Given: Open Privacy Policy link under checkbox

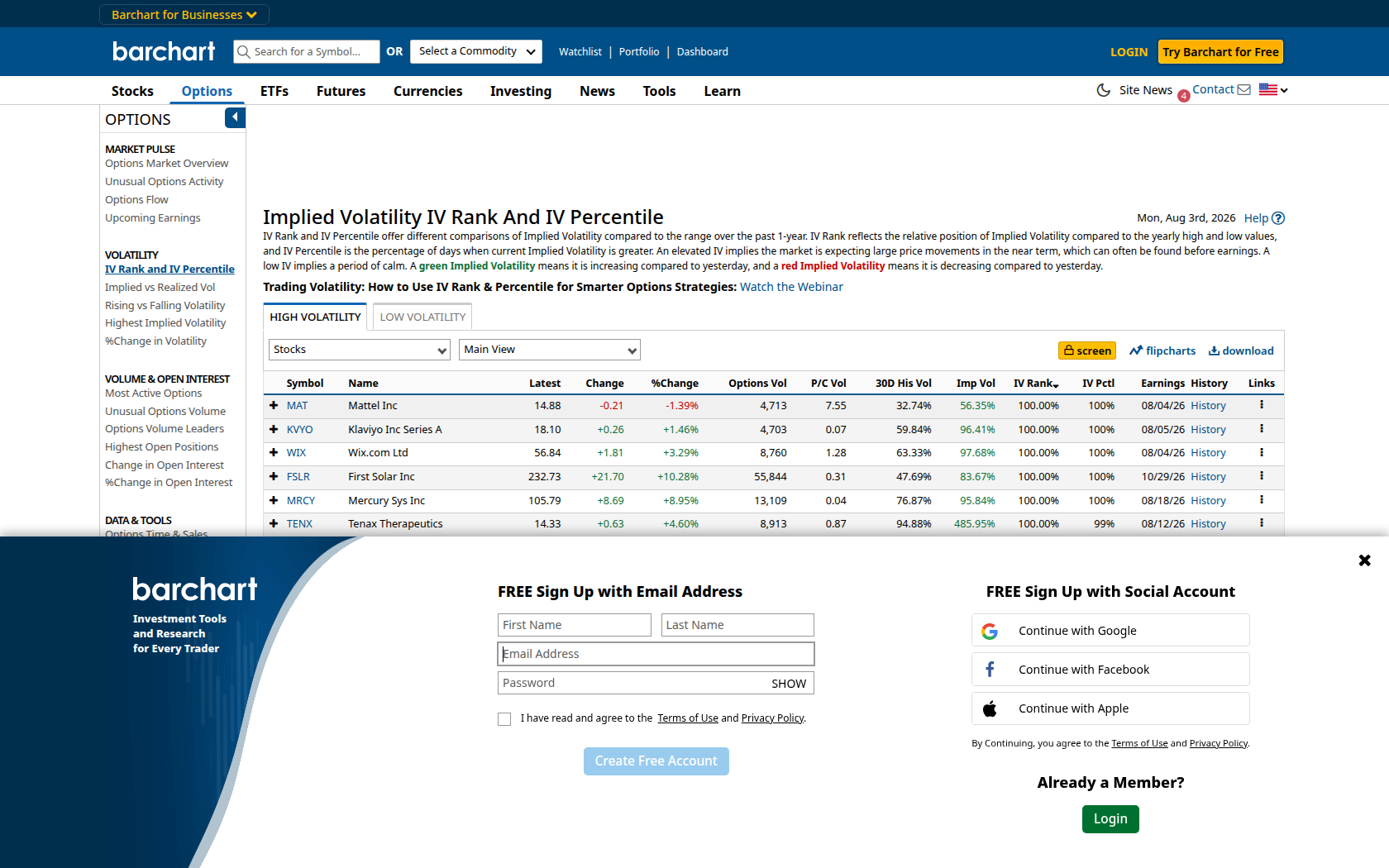Looking at the screenshot, I should pyautogui.click(x=772, y=718).
